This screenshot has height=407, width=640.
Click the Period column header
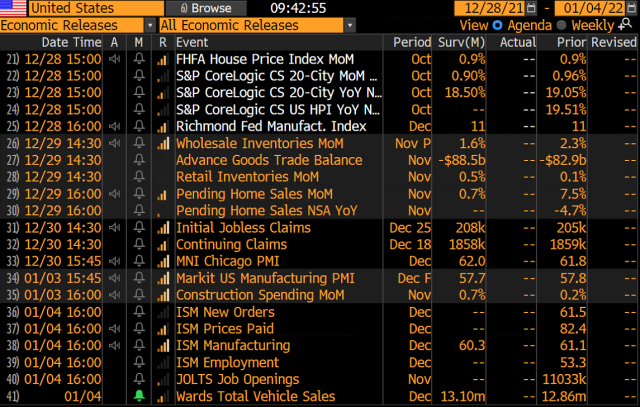[412, 42]
